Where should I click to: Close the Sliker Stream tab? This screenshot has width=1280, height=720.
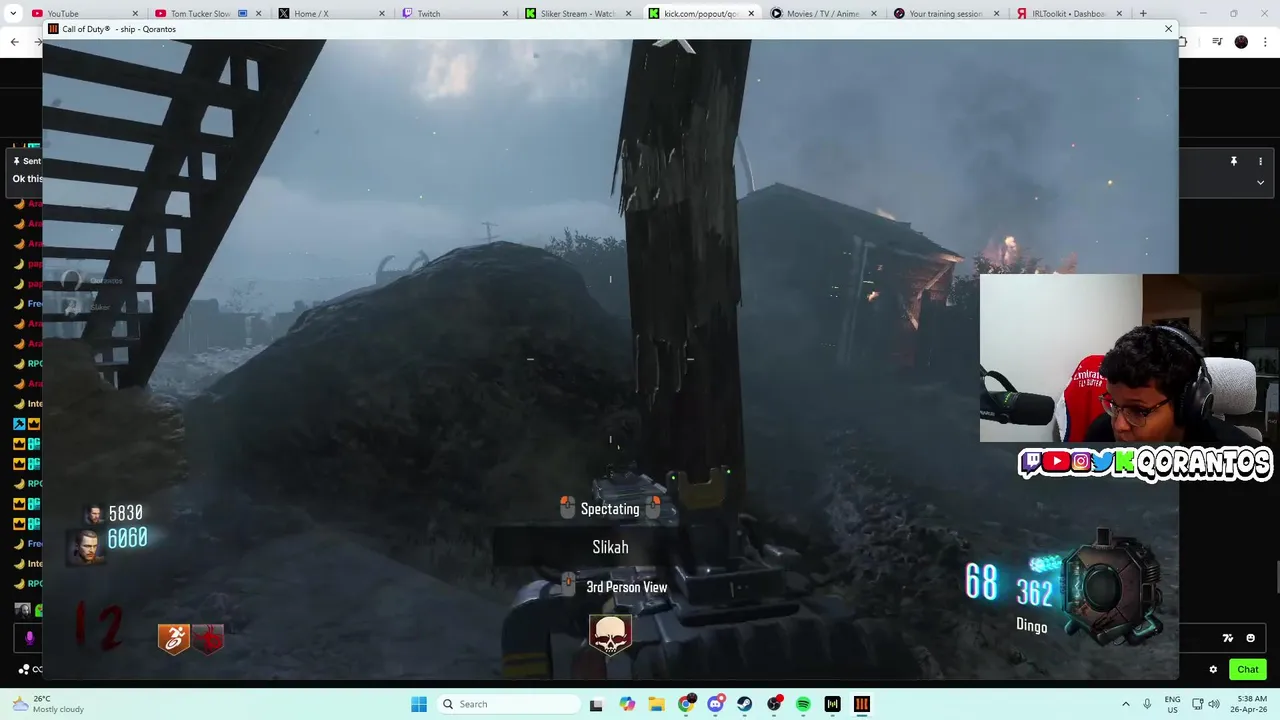[x=628, y=14]
